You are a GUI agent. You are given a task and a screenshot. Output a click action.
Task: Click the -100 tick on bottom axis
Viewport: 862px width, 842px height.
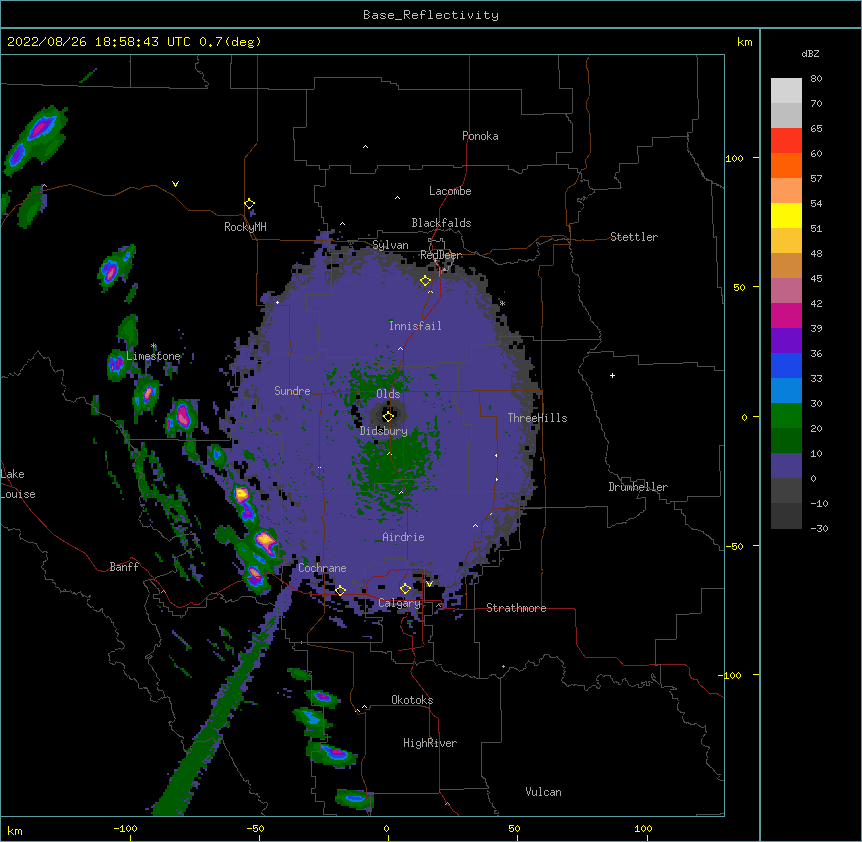125,828
